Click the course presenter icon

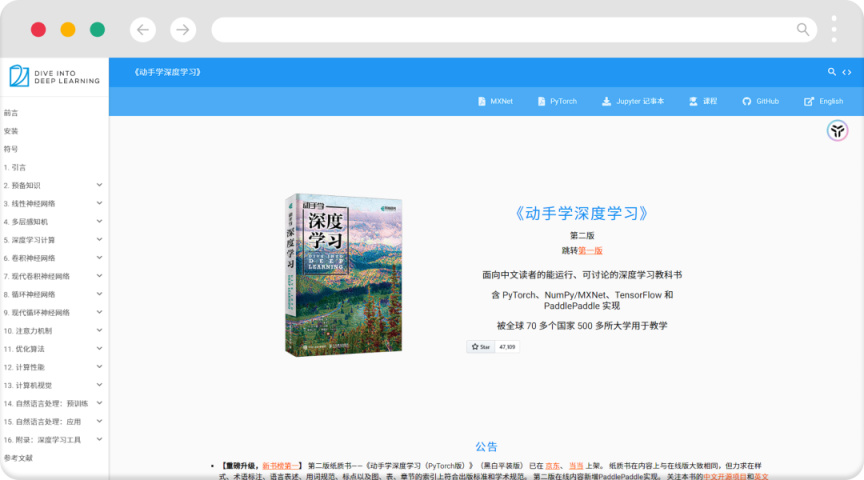pos(693,101)
